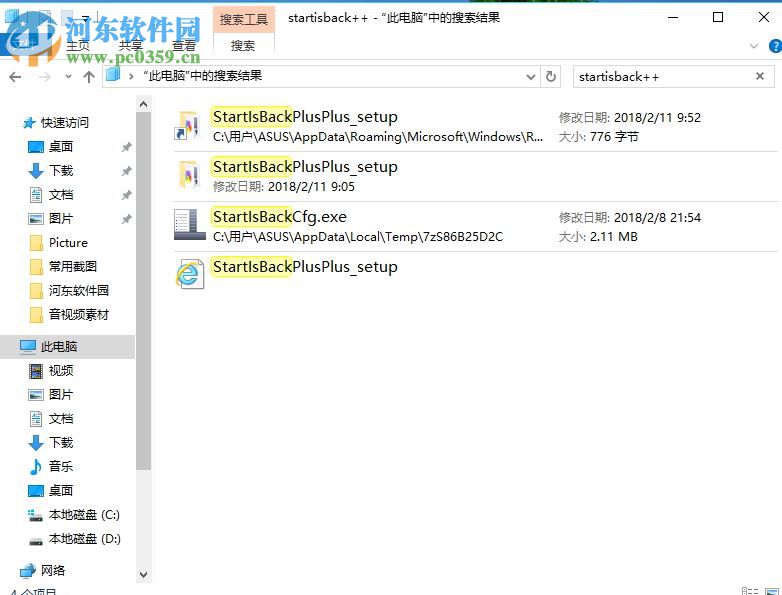
Task: Click path C:\用户\ASUS\AppData\Local\Temp\7zS86B25D2C
Action: tap(358, 236)
